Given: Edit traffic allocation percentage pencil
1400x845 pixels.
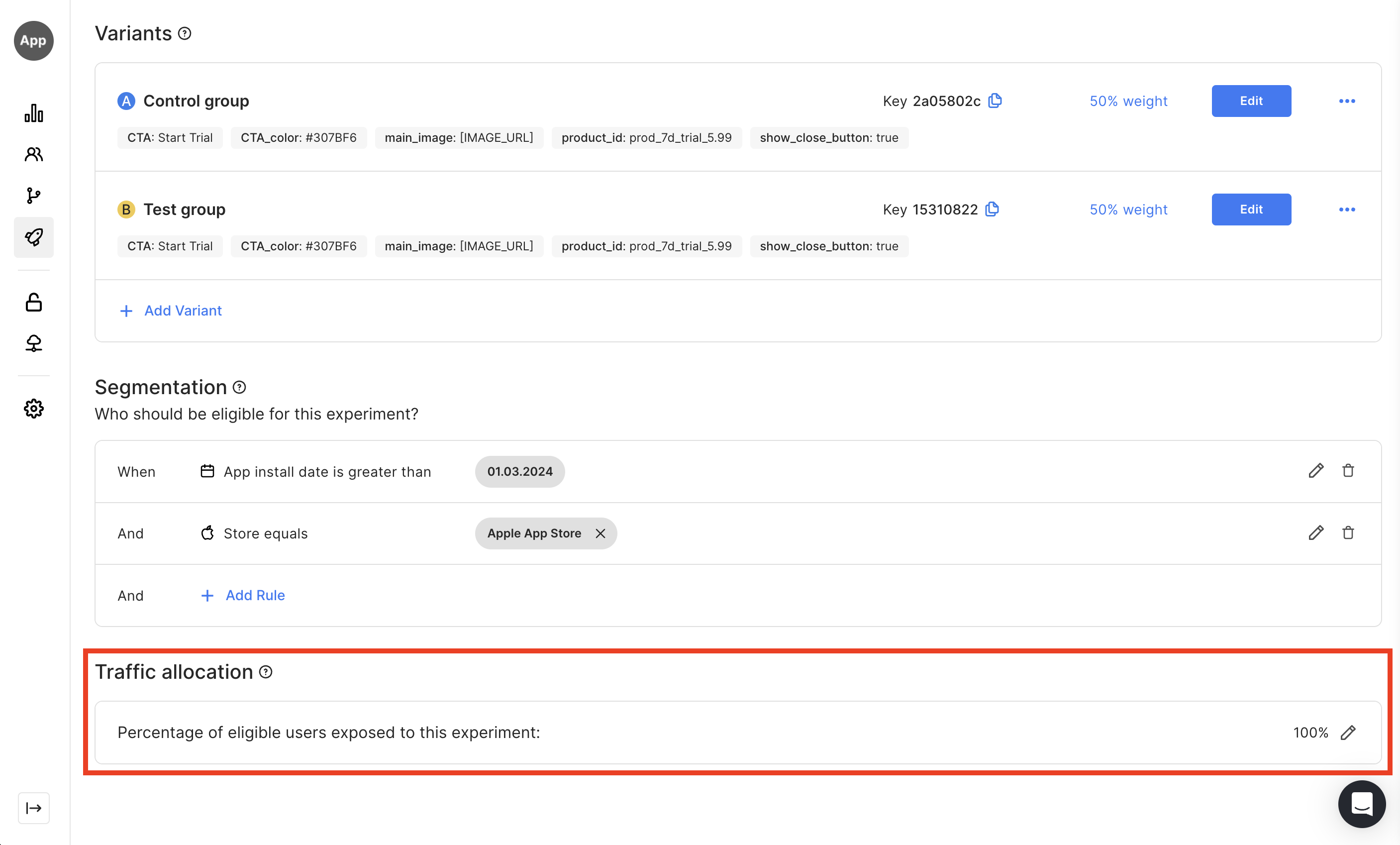Looking at the screenshot, I should click(1348, 733).
